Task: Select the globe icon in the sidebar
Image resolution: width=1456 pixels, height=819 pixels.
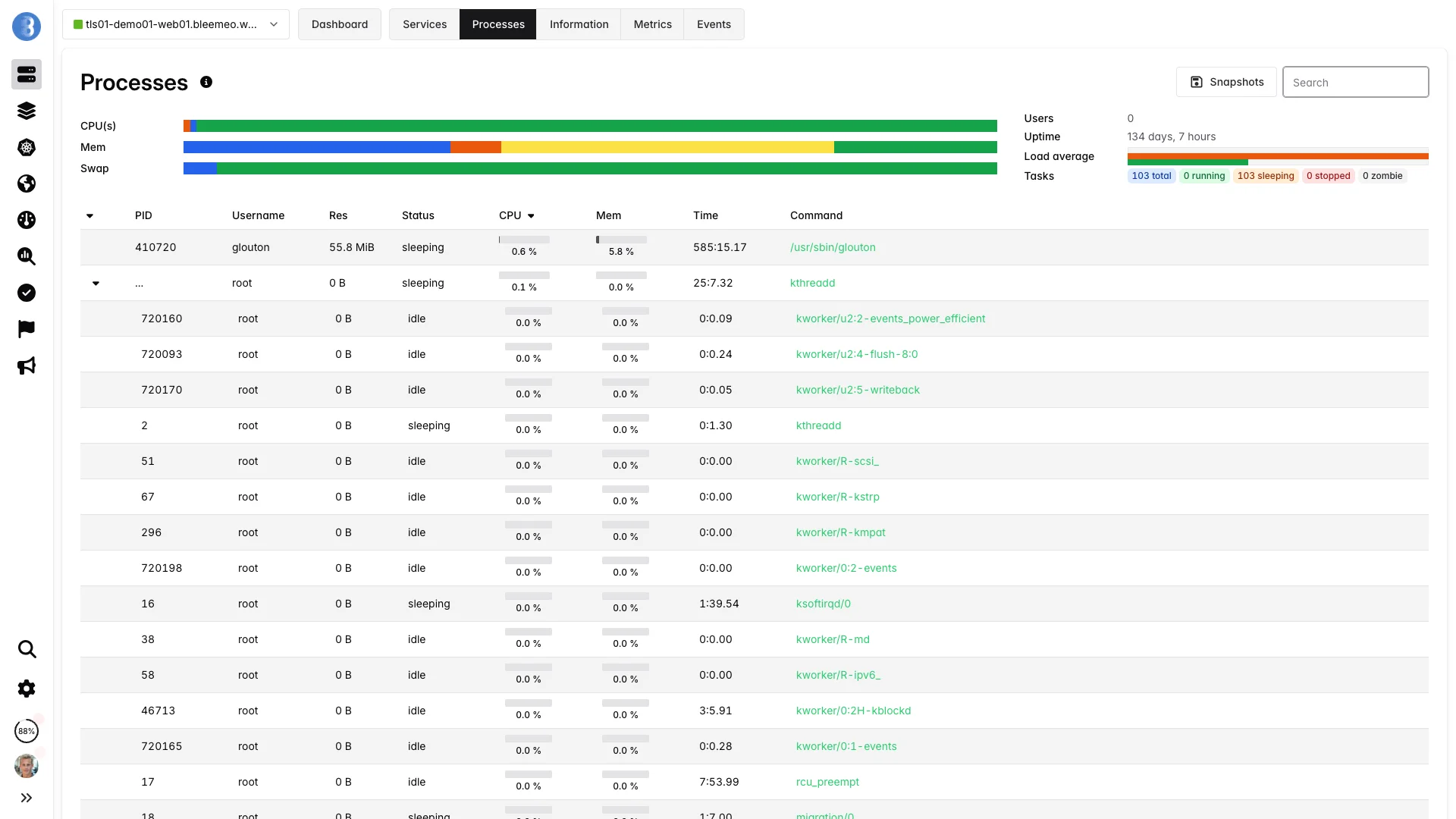Action: pyautogui.click(x=27, y=184)
